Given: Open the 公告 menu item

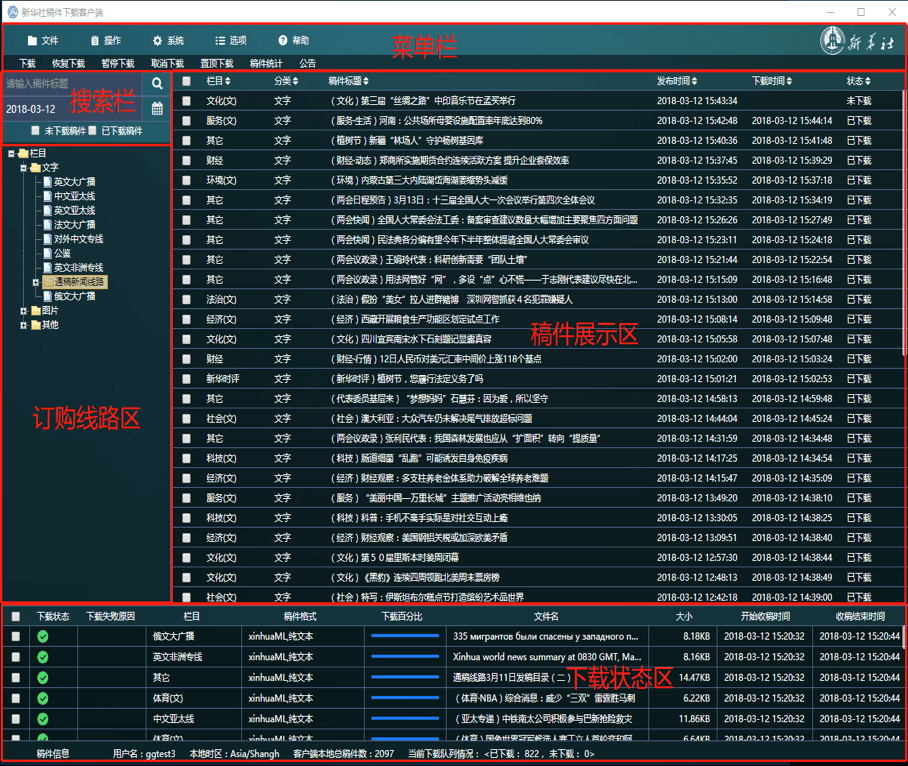Looking at the screenshot, I should pos(308,63).
